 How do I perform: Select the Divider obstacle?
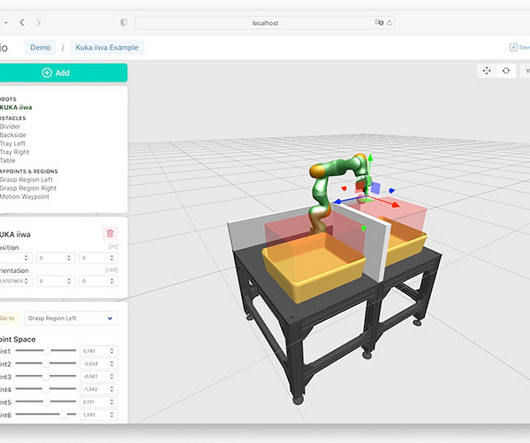[10, 126]
